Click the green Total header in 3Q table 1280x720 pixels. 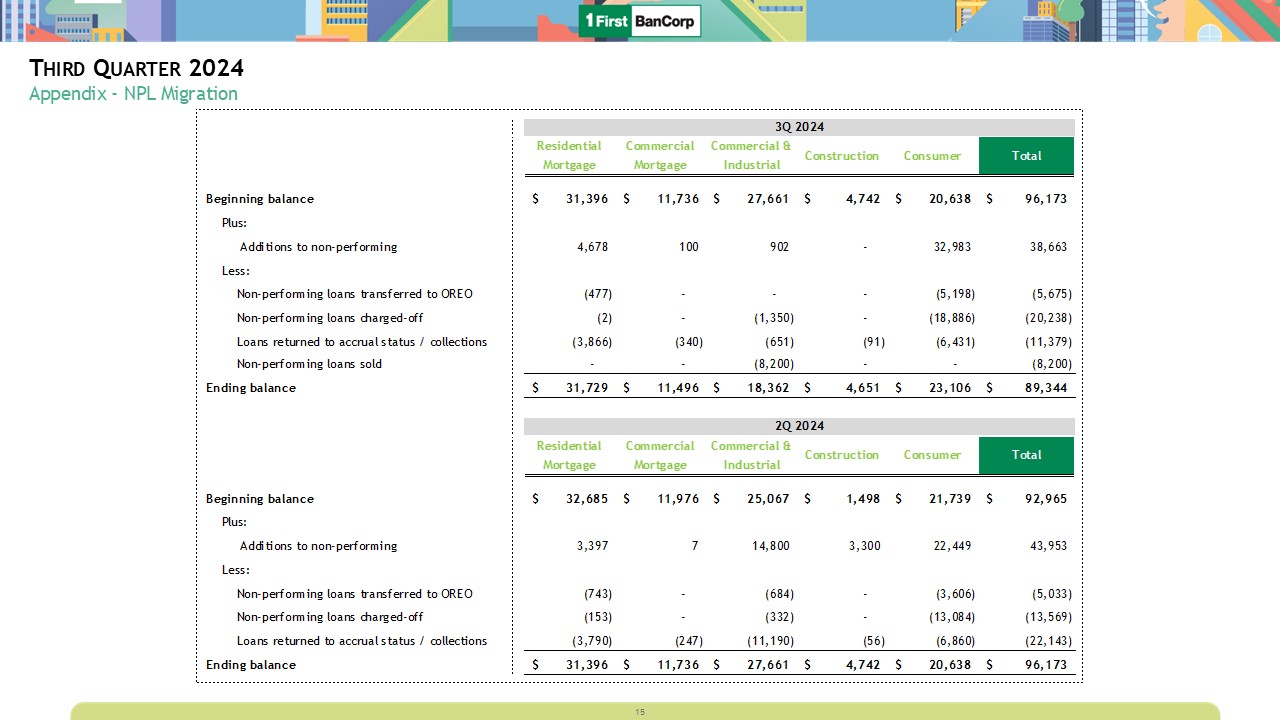tap(1026, 156)
